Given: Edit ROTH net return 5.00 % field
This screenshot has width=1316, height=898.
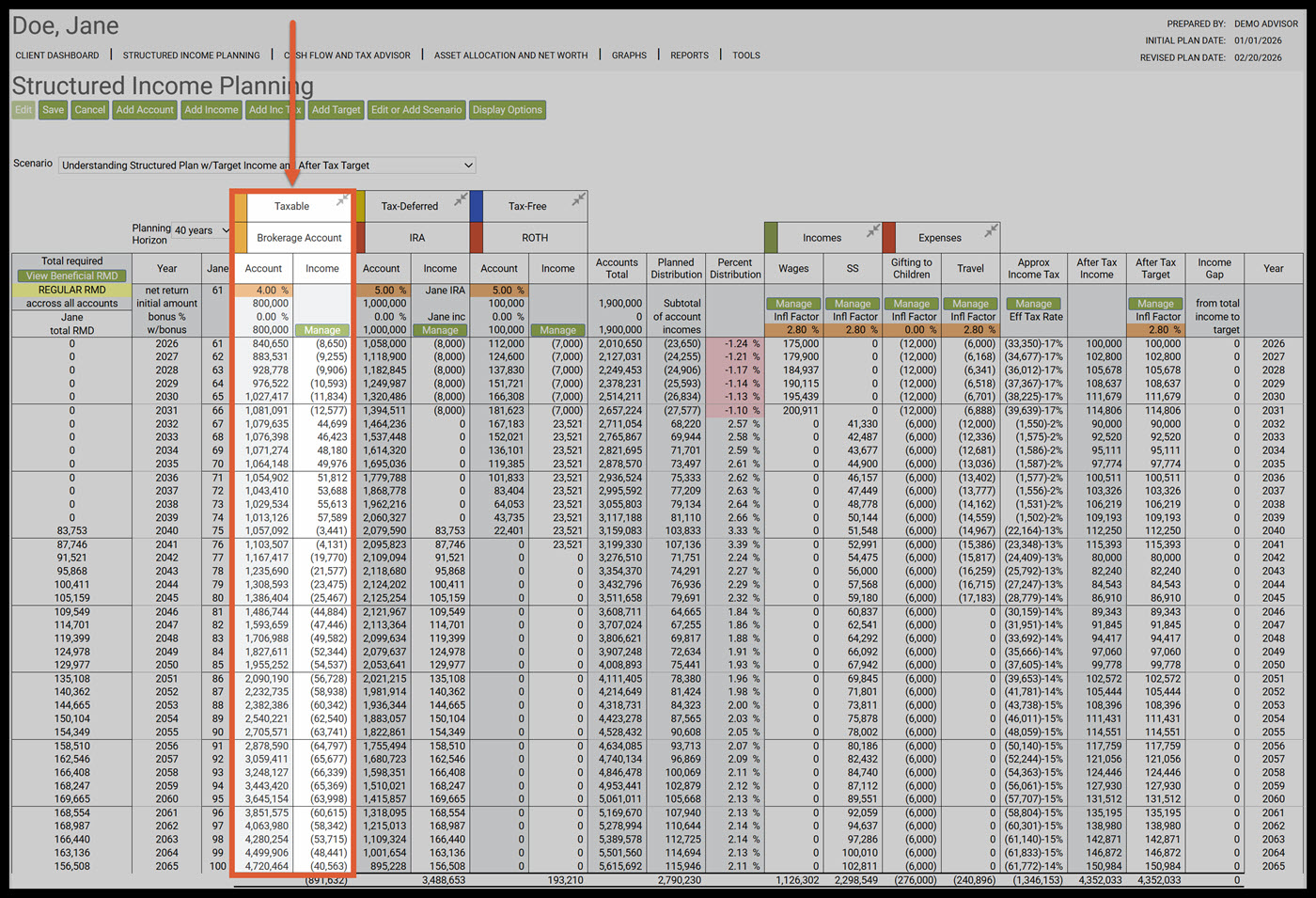Looking at the screenshot, I should tap(499, 291).
